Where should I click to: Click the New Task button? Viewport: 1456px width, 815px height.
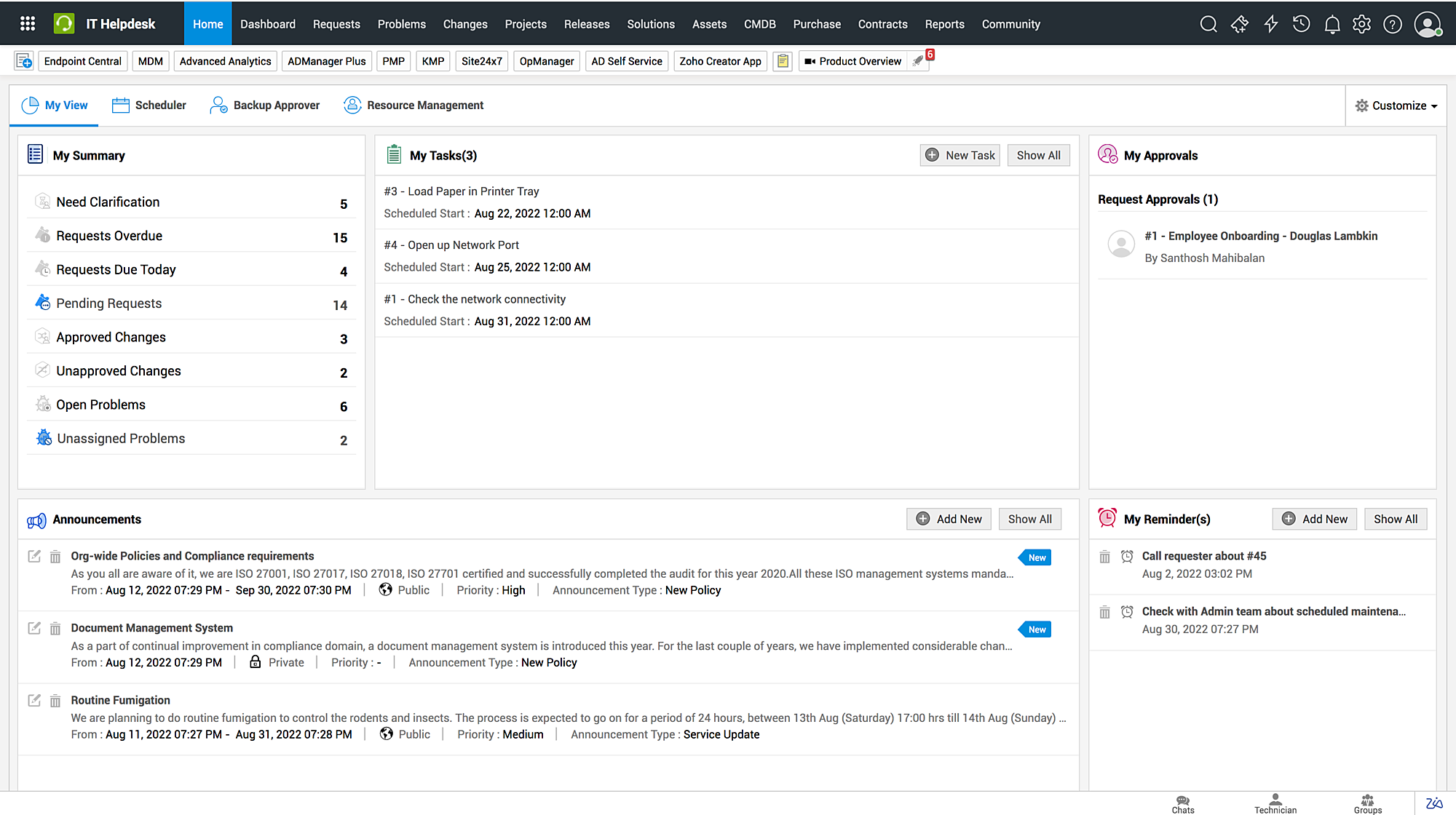tap(960, 155)
